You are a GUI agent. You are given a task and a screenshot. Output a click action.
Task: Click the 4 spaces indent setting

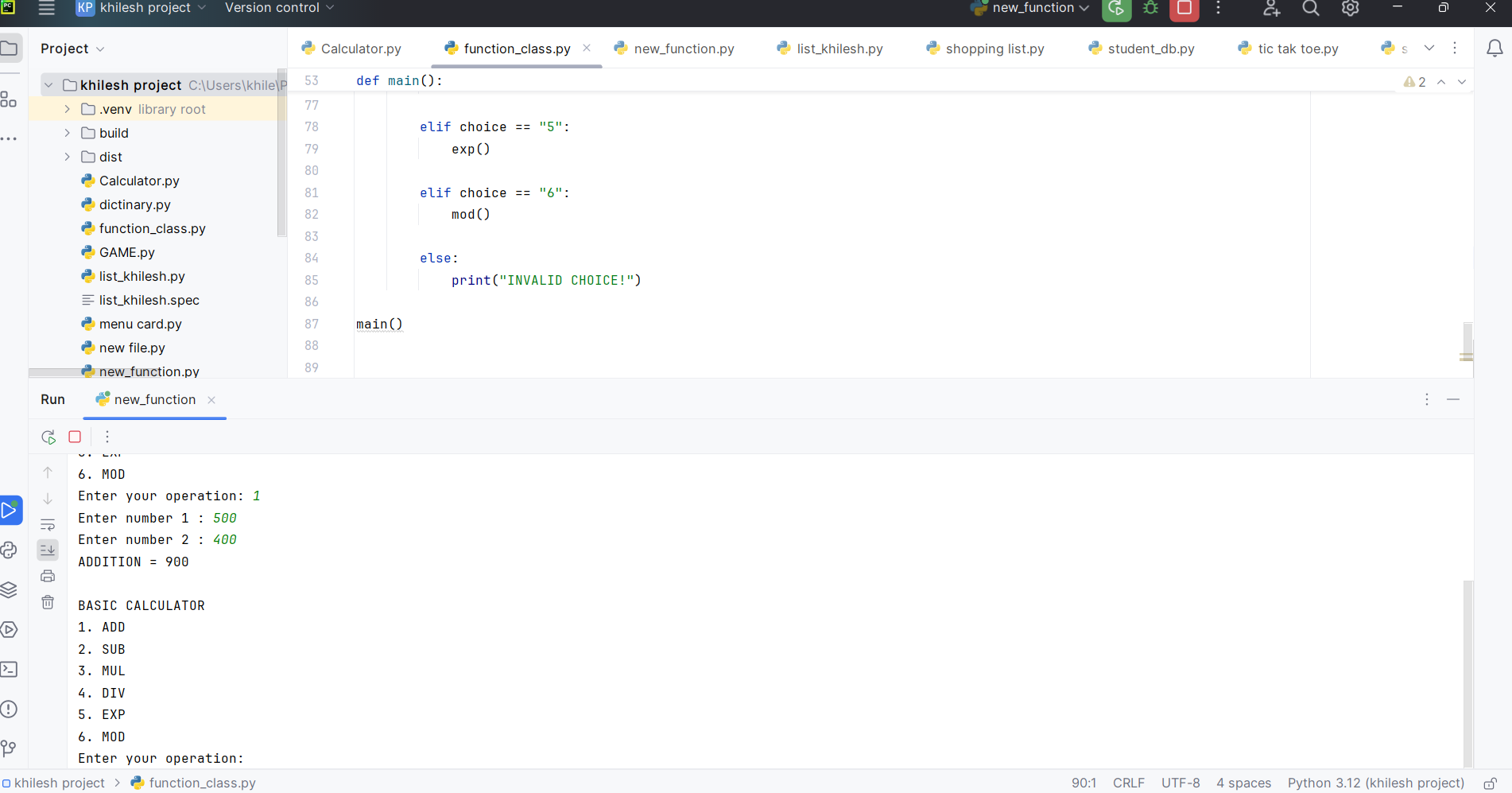pyautogui.click(x=1244, y=783)
